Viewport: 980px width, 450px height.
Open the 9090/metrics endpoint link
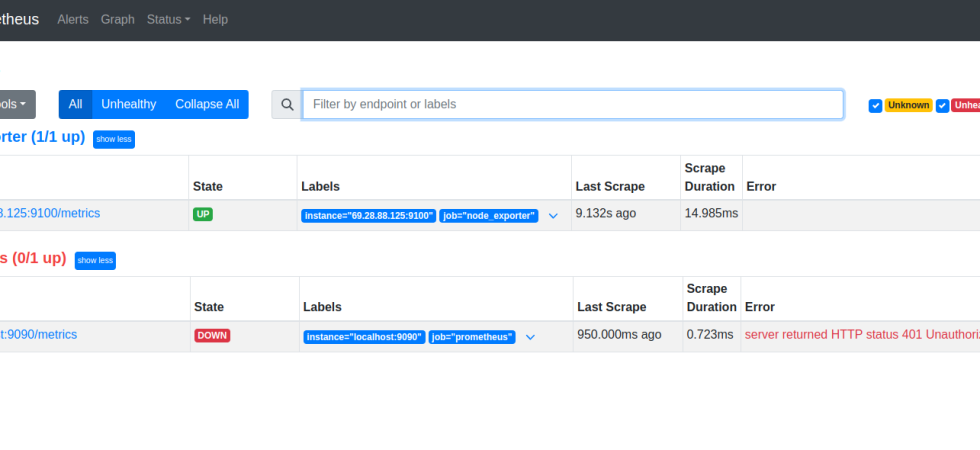pyautogui.click(x=38, y=335)
